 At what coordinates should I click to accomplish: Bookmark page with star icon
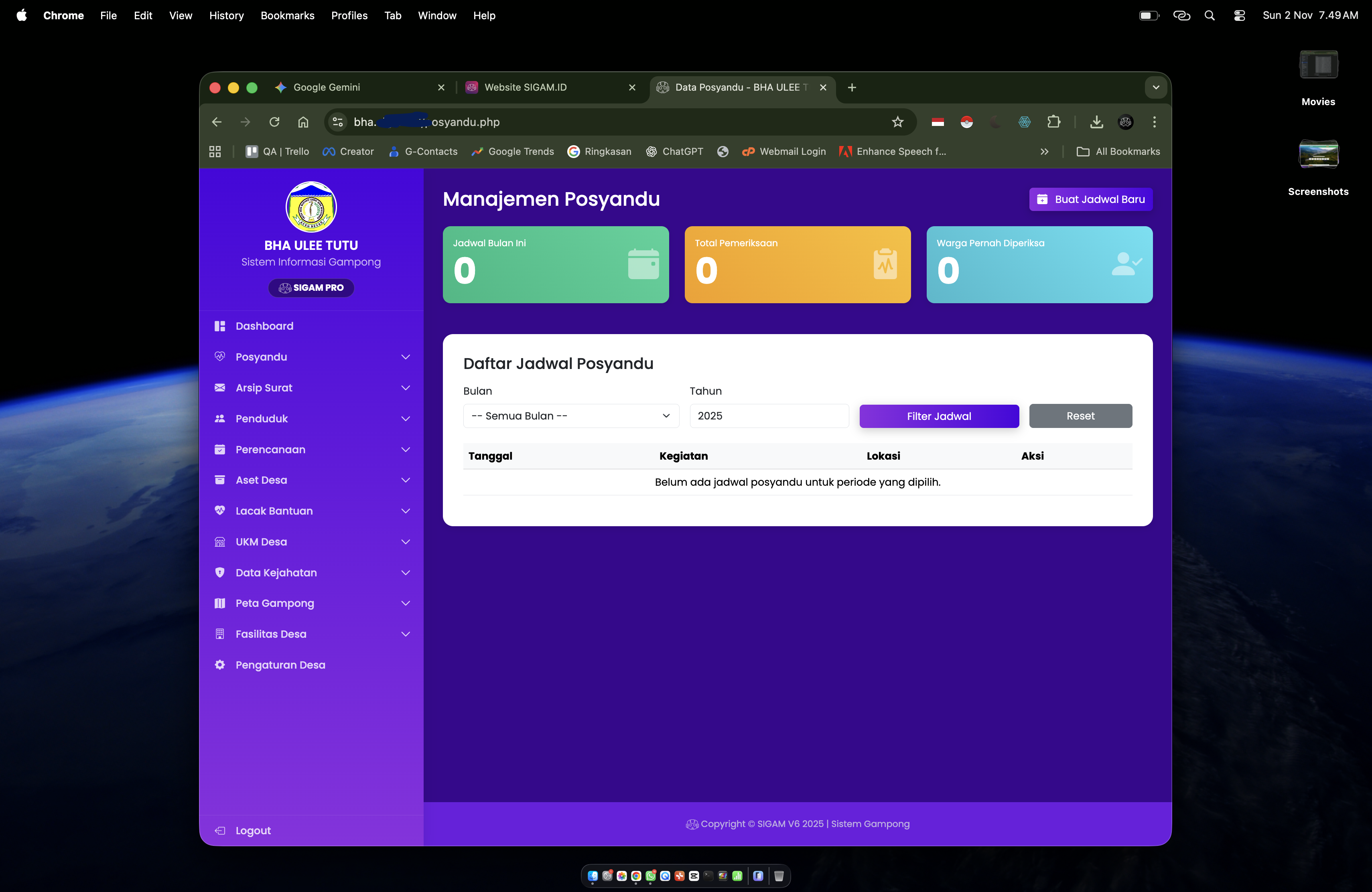(897, 122)
